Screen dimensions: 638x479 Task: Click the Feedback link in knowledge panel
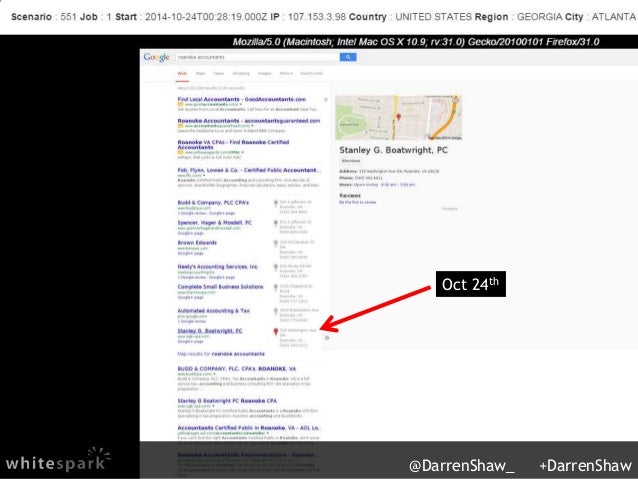click(450, 209)
